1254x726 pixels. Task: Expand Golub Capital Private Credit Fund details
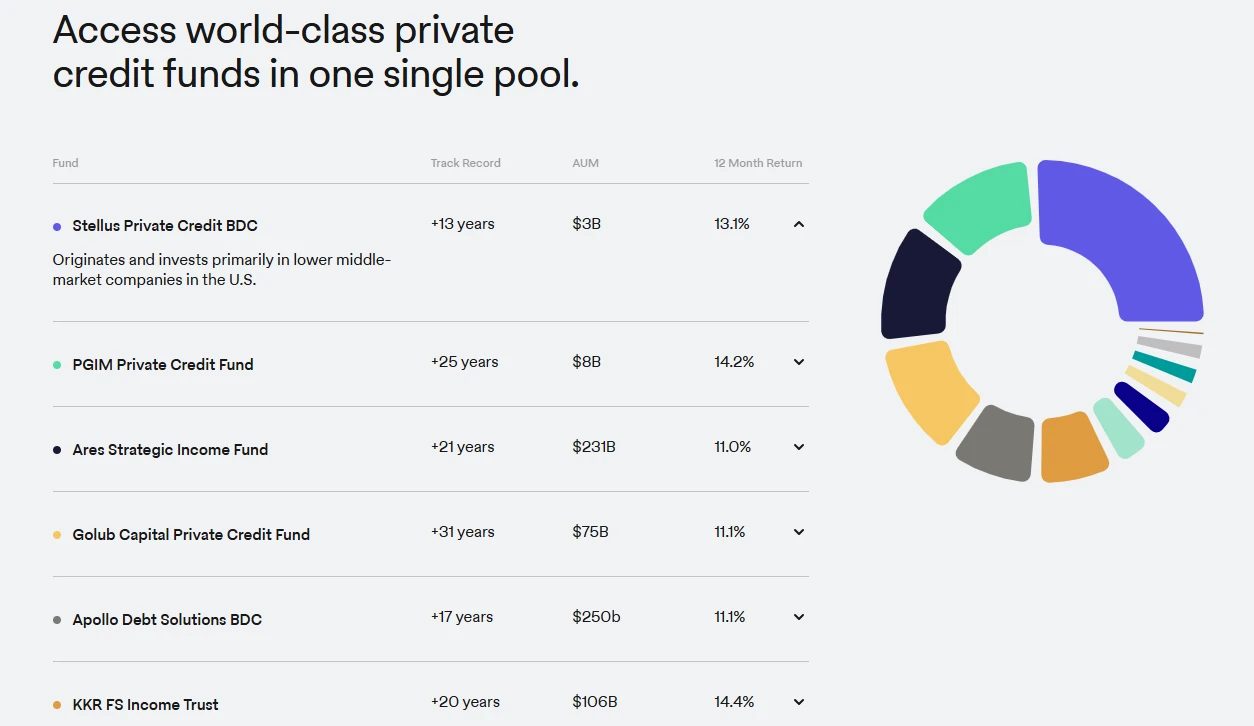[798, 532]
